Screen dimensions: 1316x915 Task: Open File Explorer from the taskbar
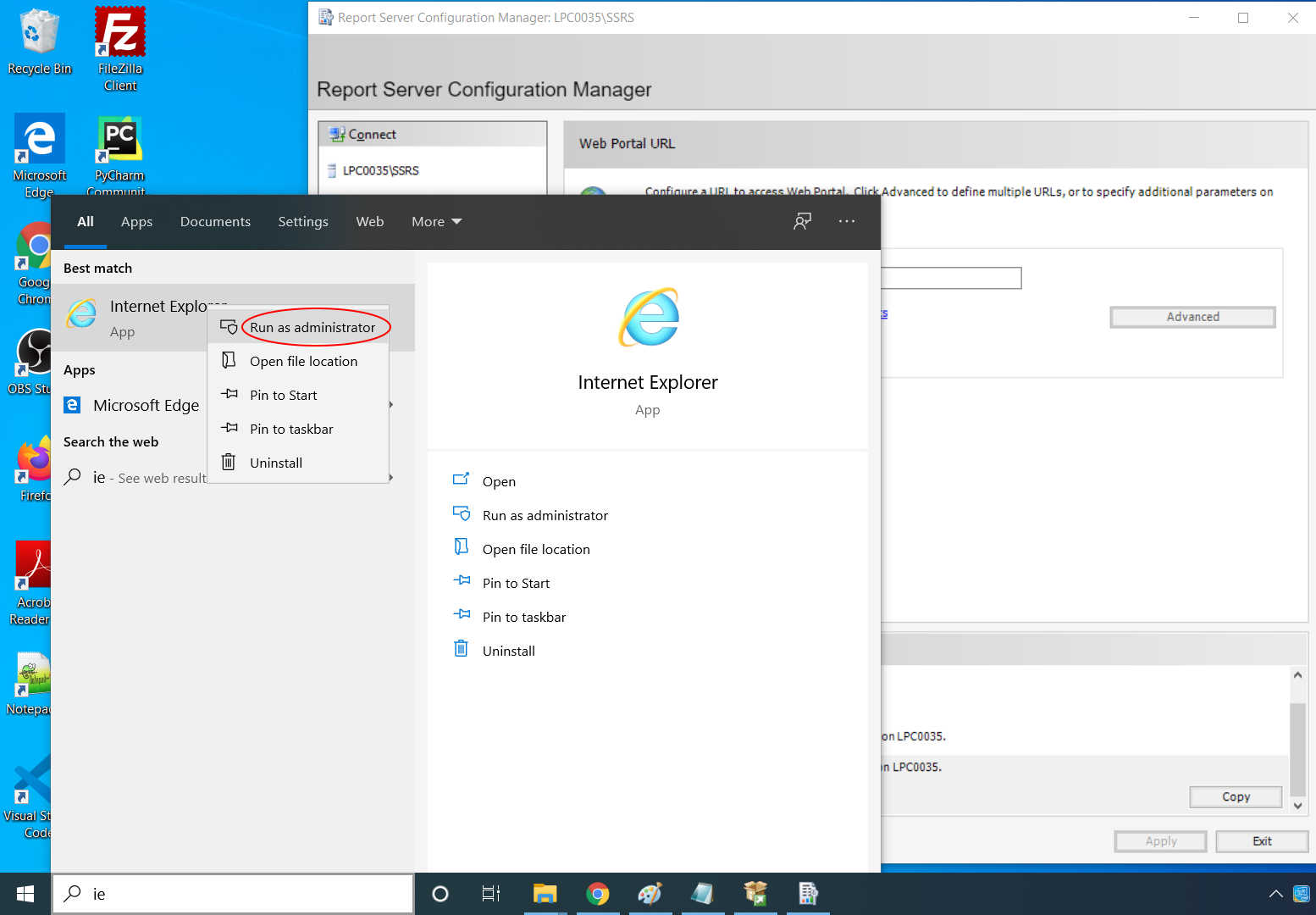545,894
